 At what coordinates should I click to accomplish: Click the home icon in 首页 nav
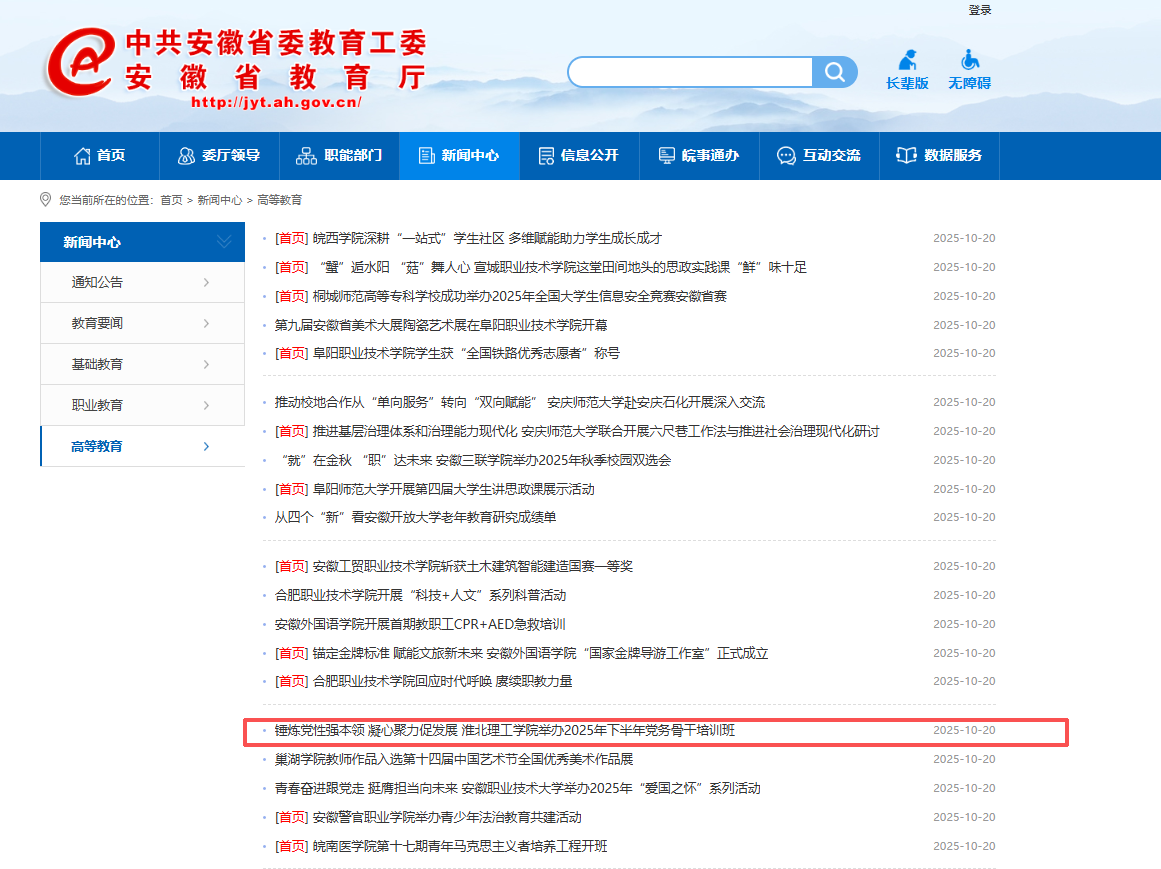[x=82, y=156]
